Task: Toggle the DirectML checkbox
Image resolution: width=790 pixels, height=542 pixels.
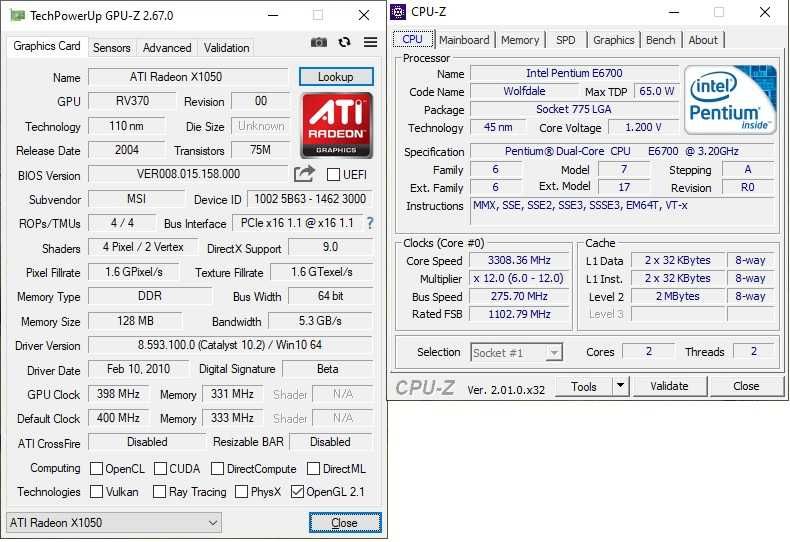Action: click(x=313, y=468)
